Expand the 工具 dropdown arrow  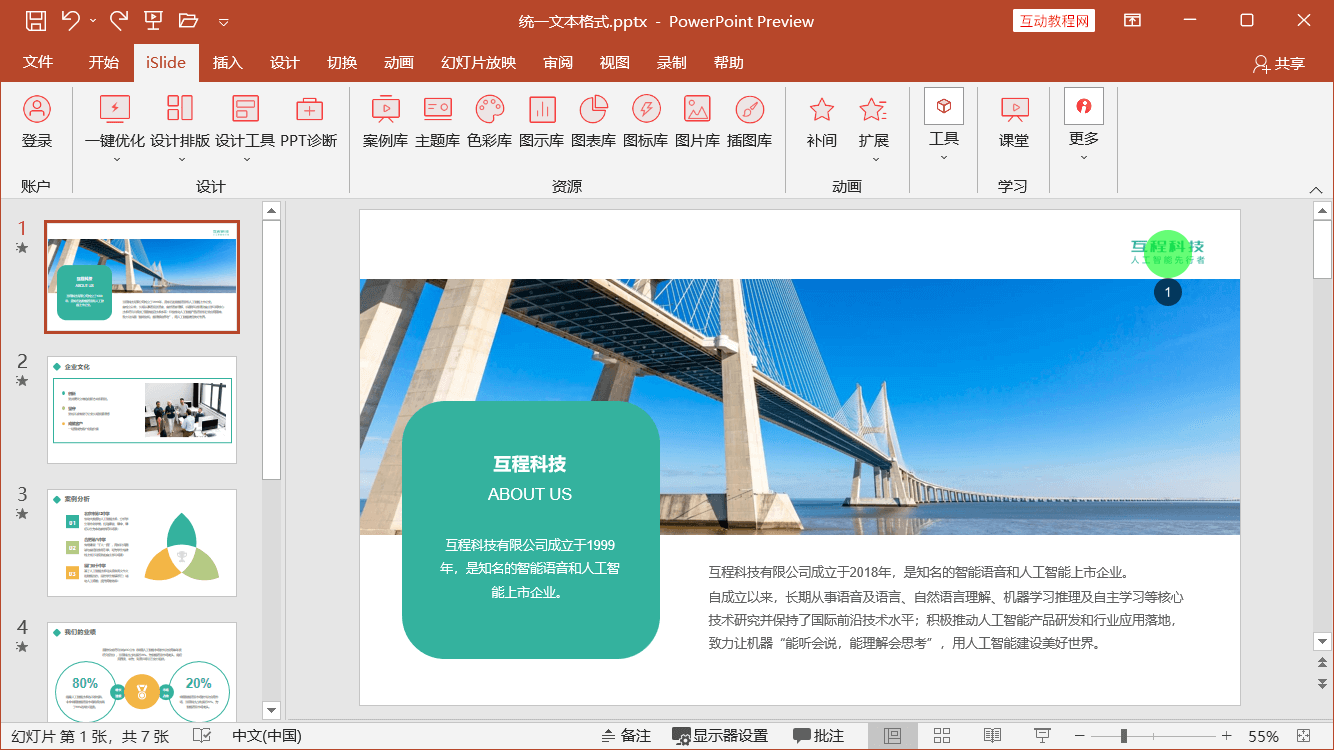pos(943,157)
